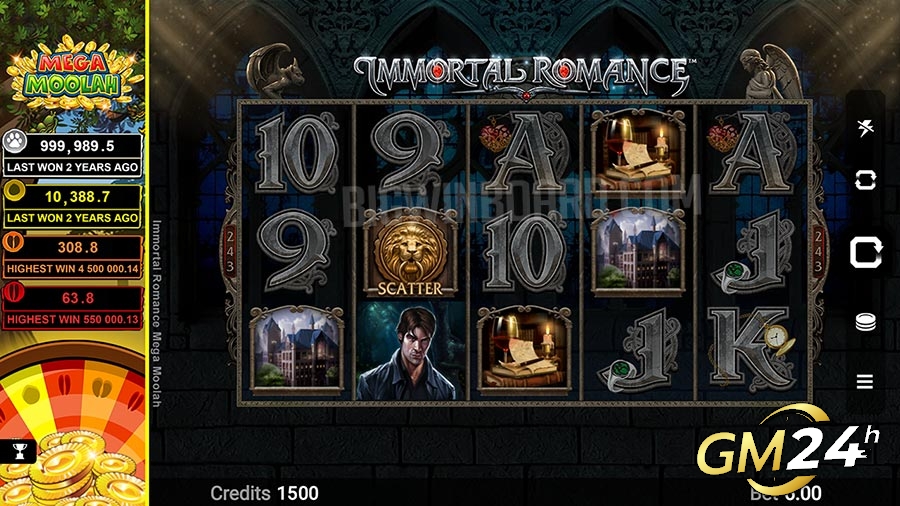Click the GM24h logo

click(x=788, y=449)
